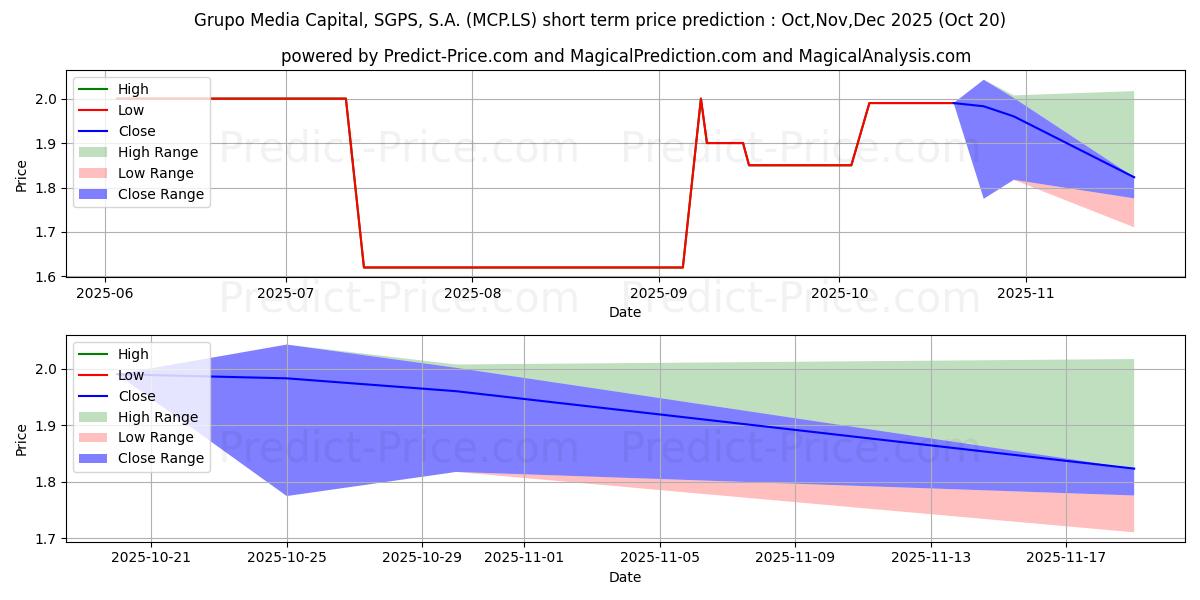The image size is (1200, 600).
Task: Click the green High line legend marker in top chart
Action: click(94, 90)
